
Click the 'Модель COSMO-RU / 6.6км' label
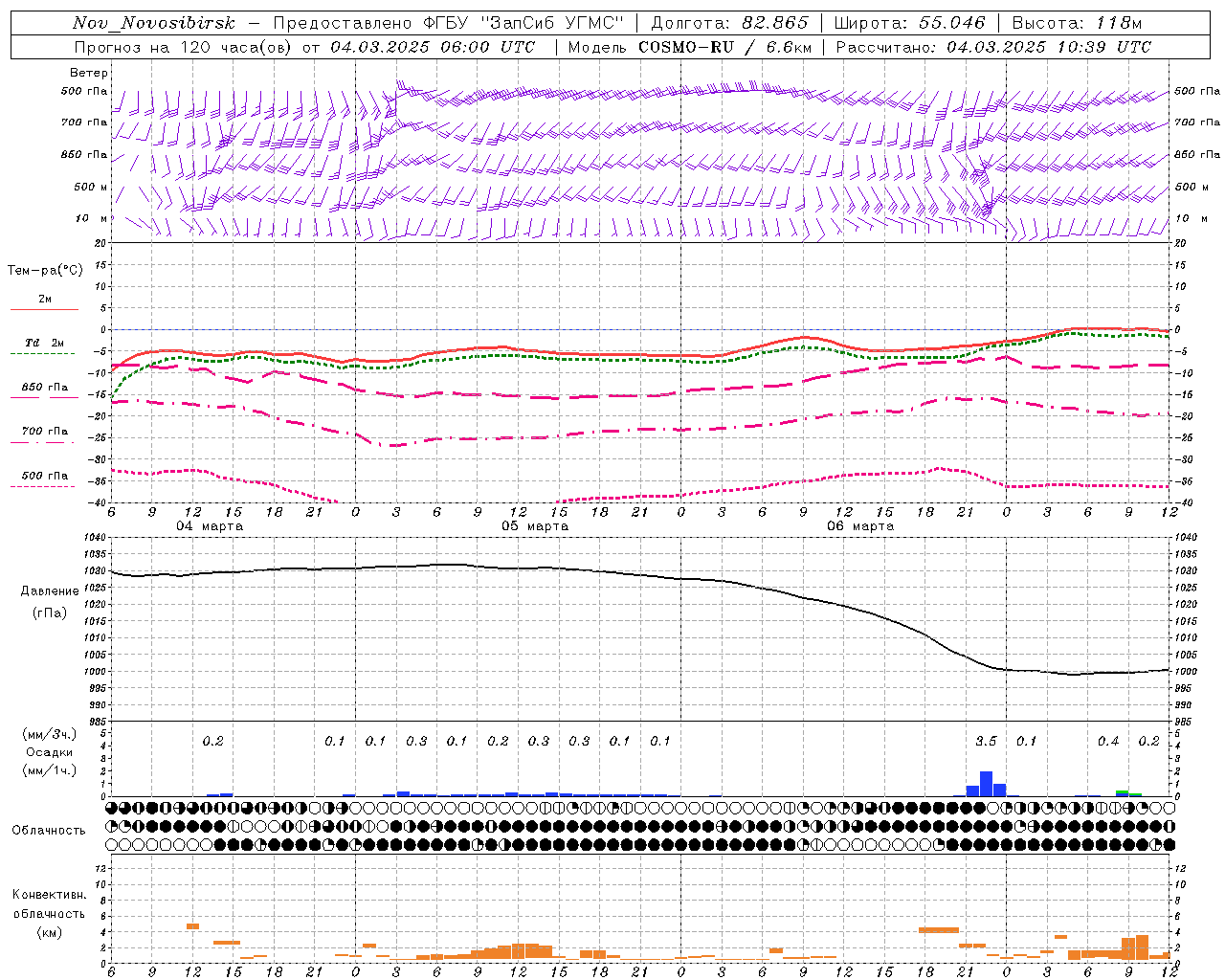click(689, 47)
